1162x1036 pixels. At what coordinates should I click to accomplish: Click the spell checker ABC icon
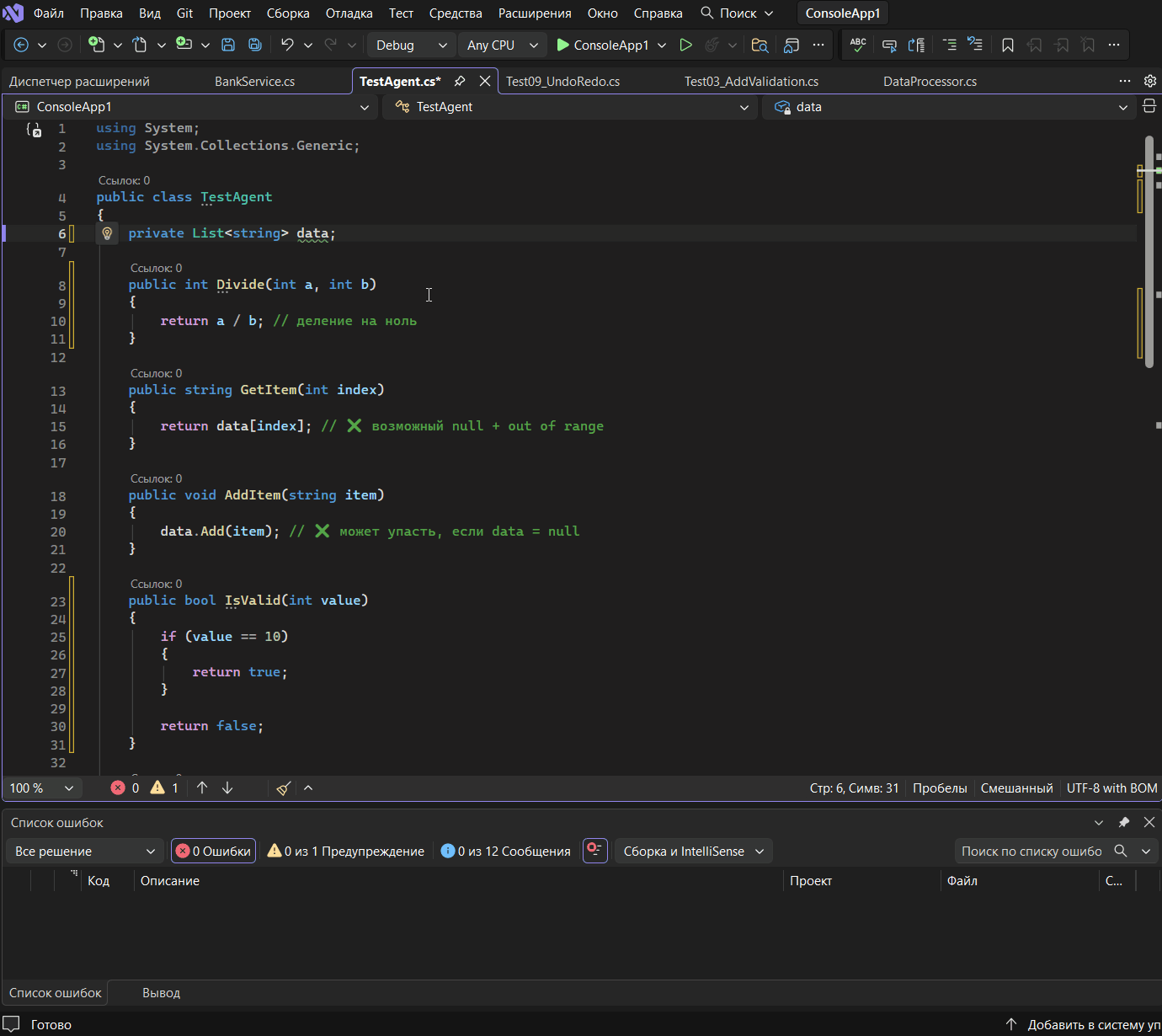[857, 45]
